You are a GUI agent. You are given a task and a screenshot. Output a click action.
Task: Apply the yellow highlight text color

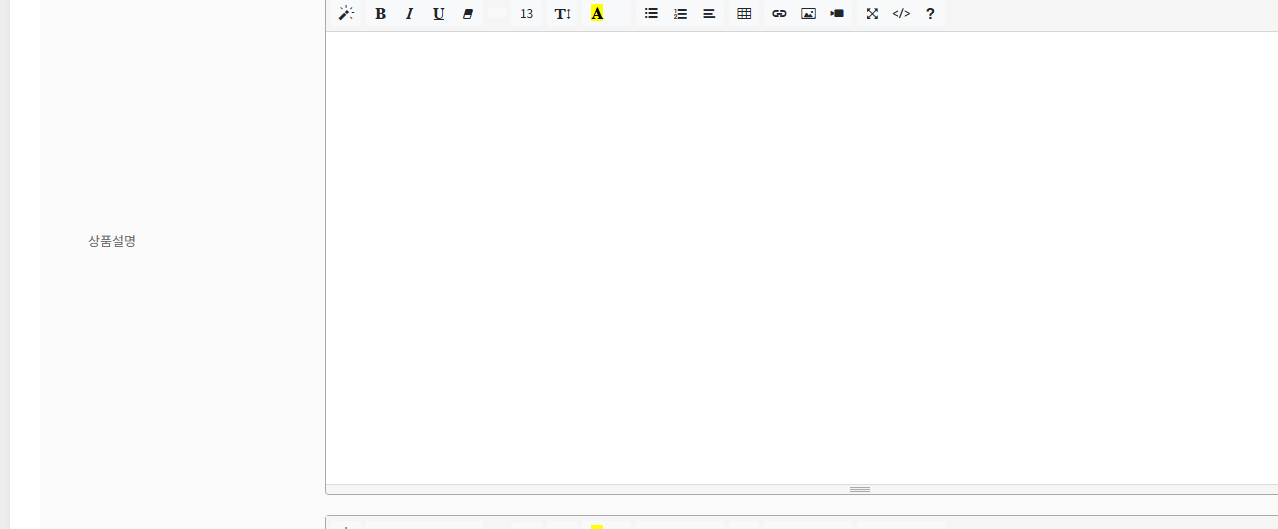click(x=597, y=14)
